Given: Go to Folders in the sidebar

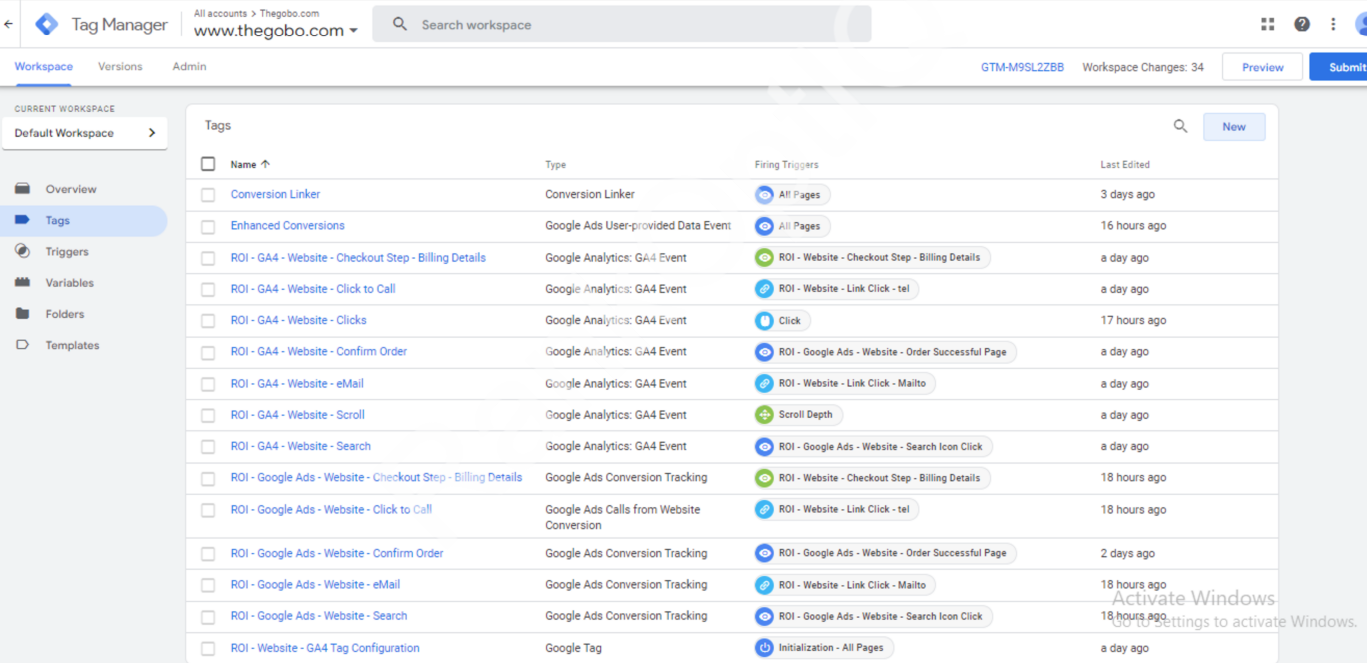Looking at the screenshot, I should tap(64, 314).
